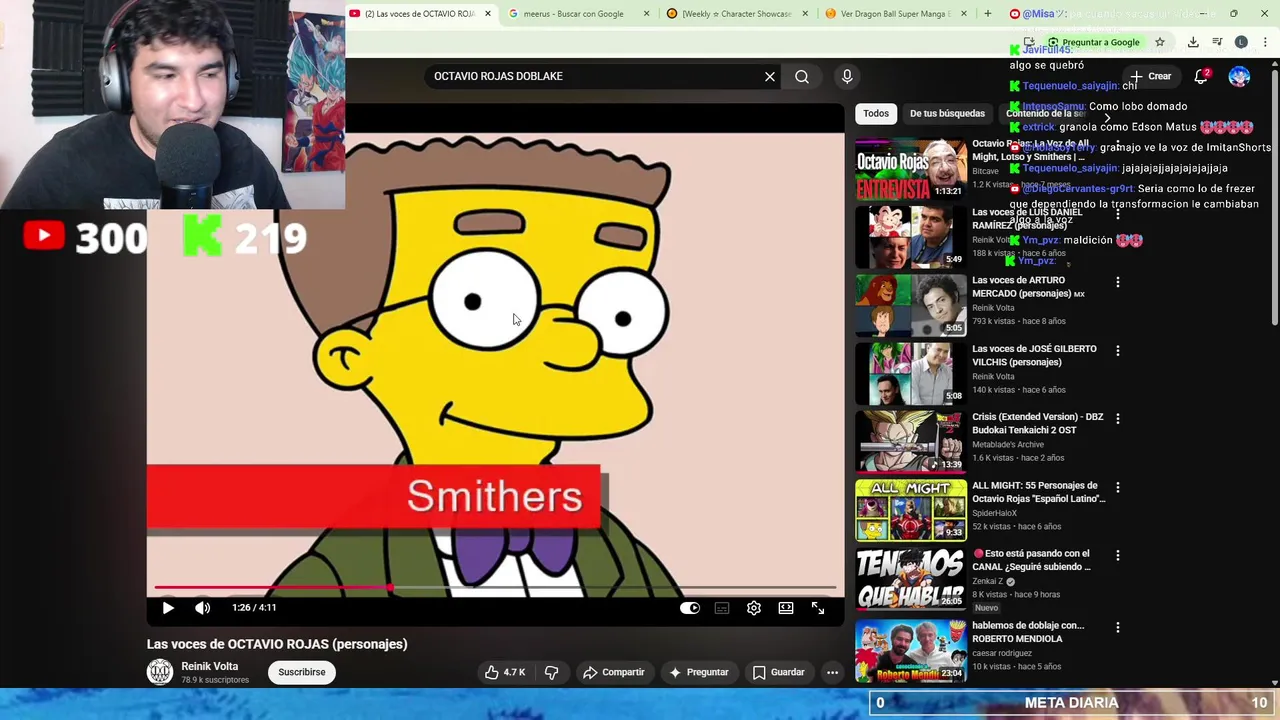The image size is (1280, 720).
Task: Open the Tenemos Que Hablar video thumbnail
Action: 910,578
